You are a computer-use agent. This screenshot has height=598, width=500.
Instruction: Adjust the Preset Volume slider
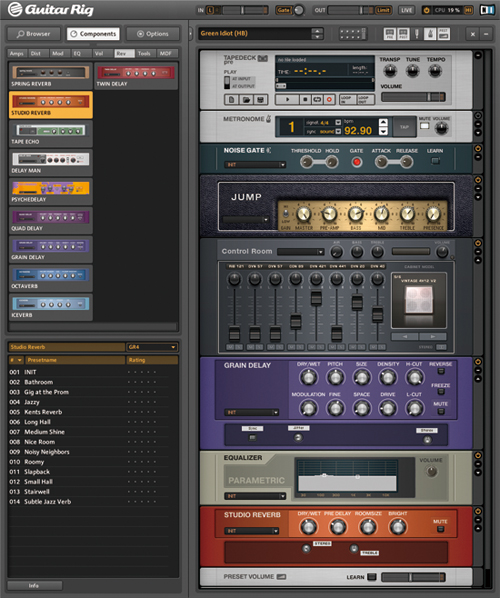point(413,577)
